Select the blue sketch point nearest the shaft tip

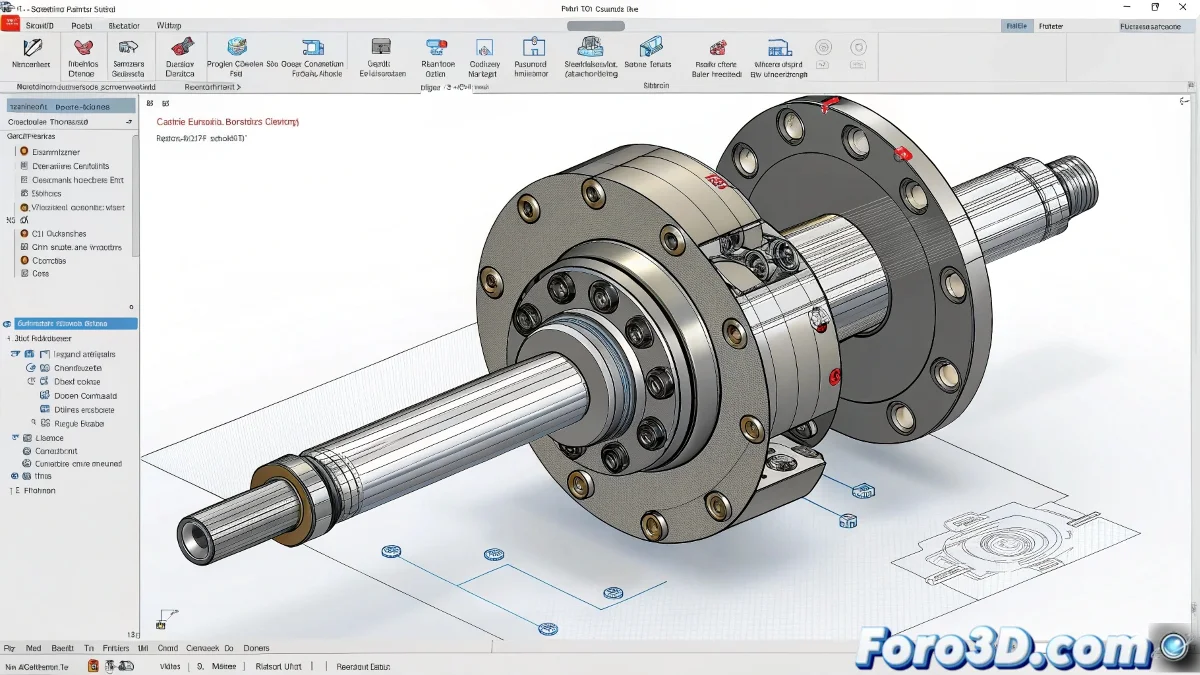tap(391, 551)
